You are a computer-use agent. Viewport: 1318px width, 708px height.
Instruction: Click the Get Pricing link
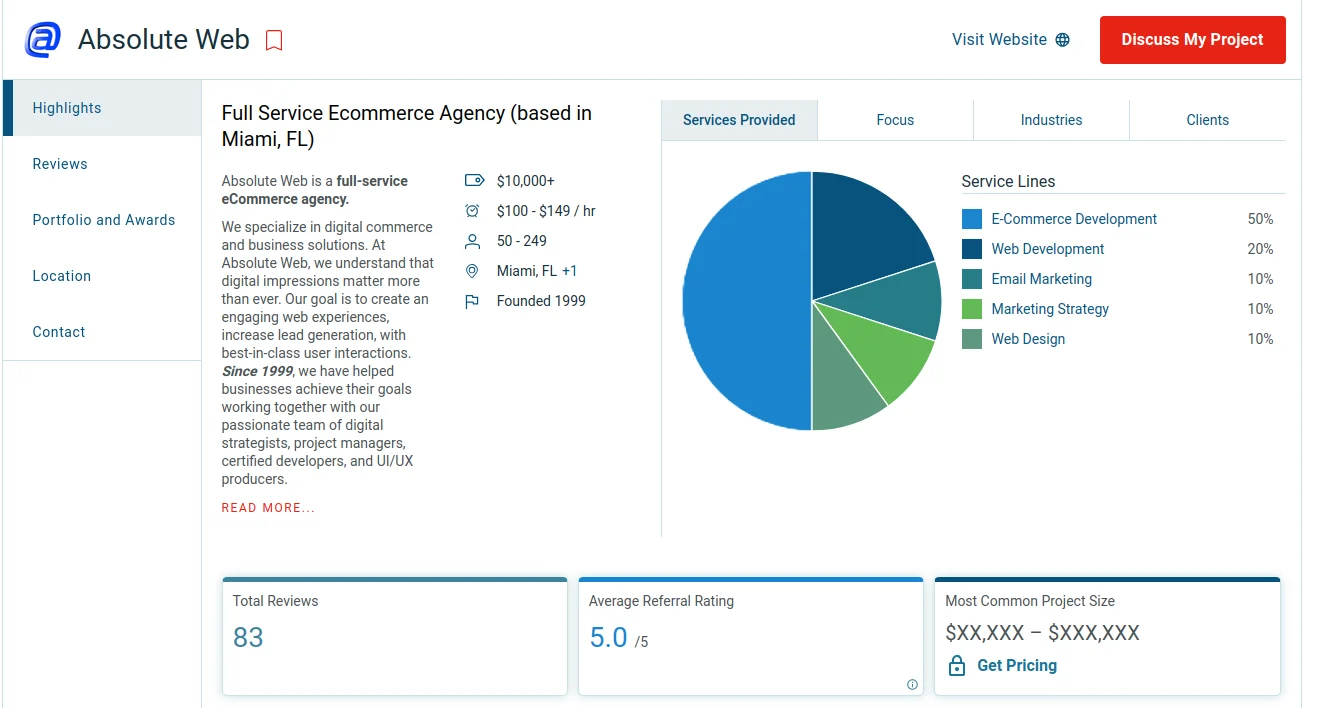tap(1016, 666)
